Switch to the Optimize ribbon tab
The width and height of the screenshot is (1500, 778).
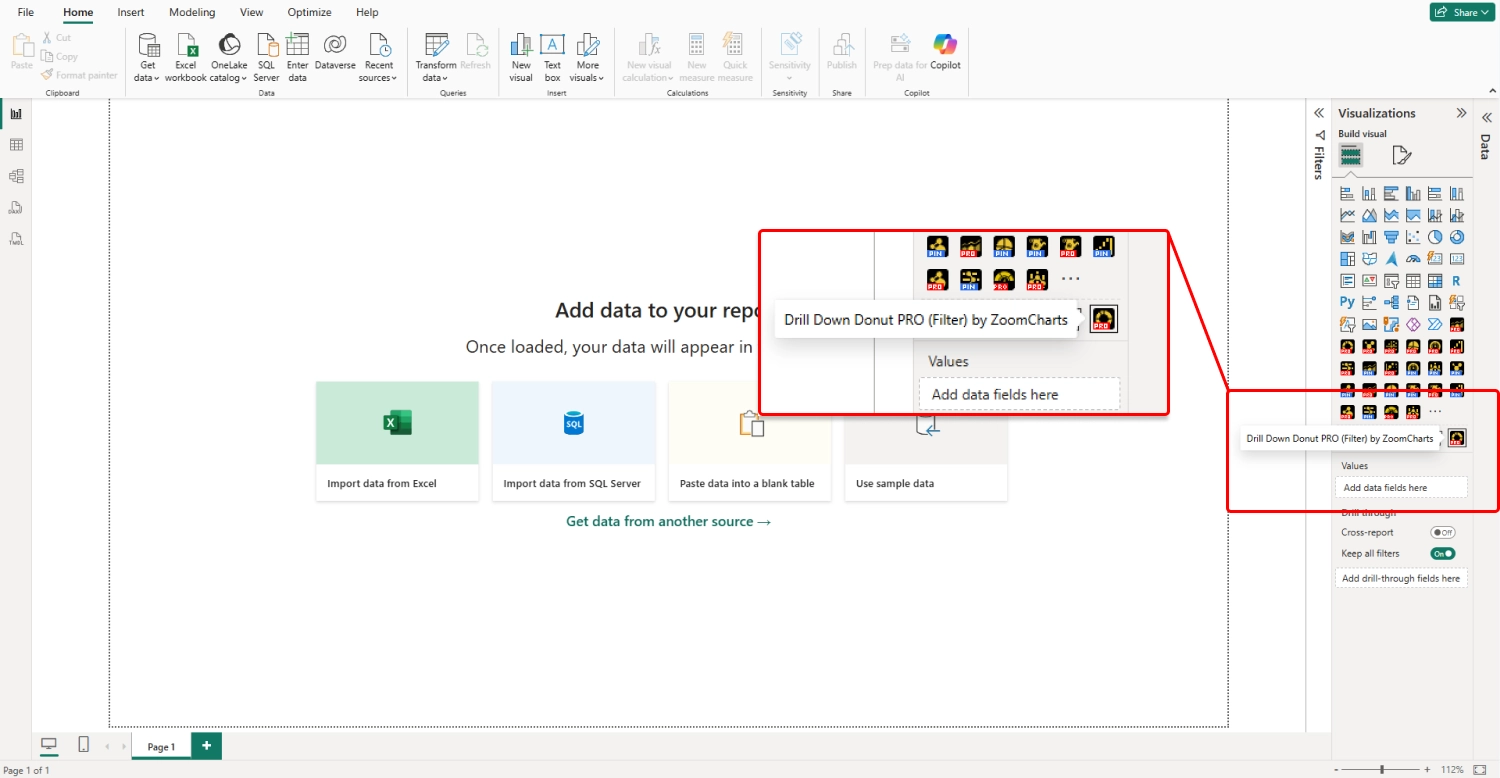[310, 12]
